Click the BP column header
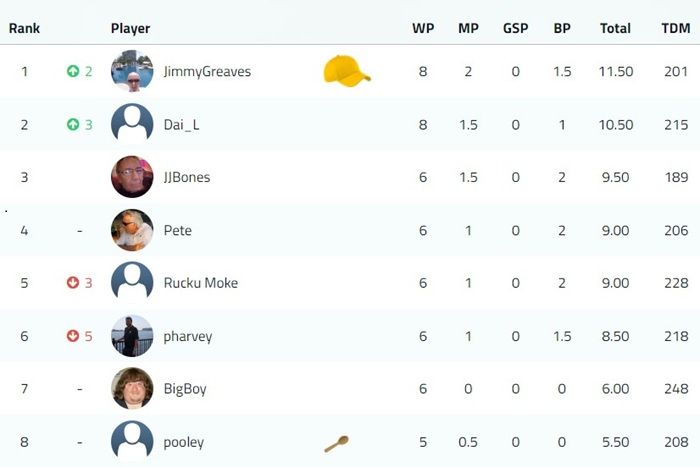The image size is (700, 467). (562, 28)
